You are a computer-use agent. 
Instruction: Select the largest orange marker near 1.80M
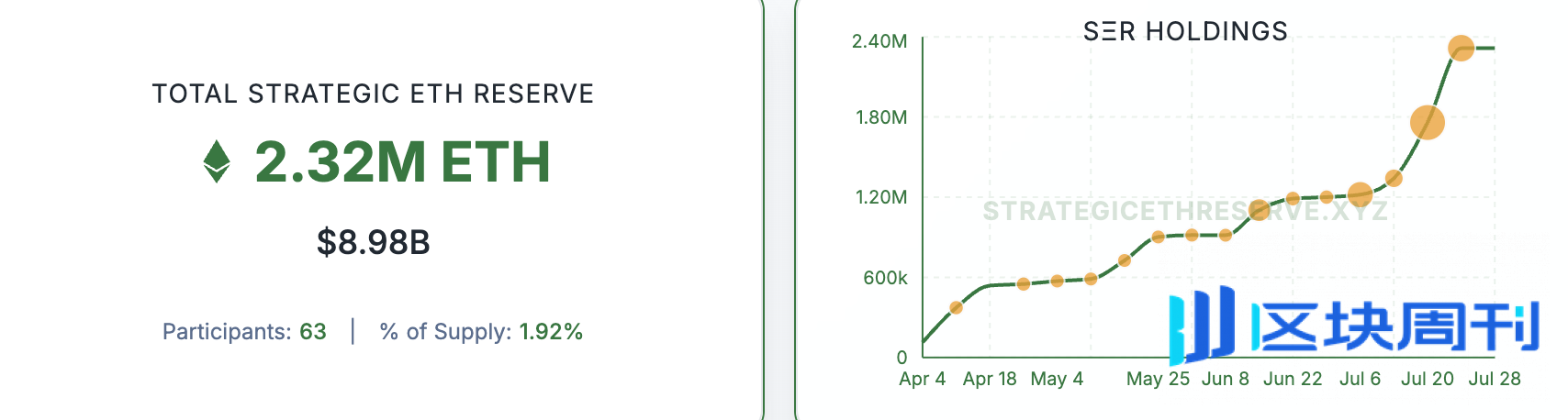point(1427,122)
